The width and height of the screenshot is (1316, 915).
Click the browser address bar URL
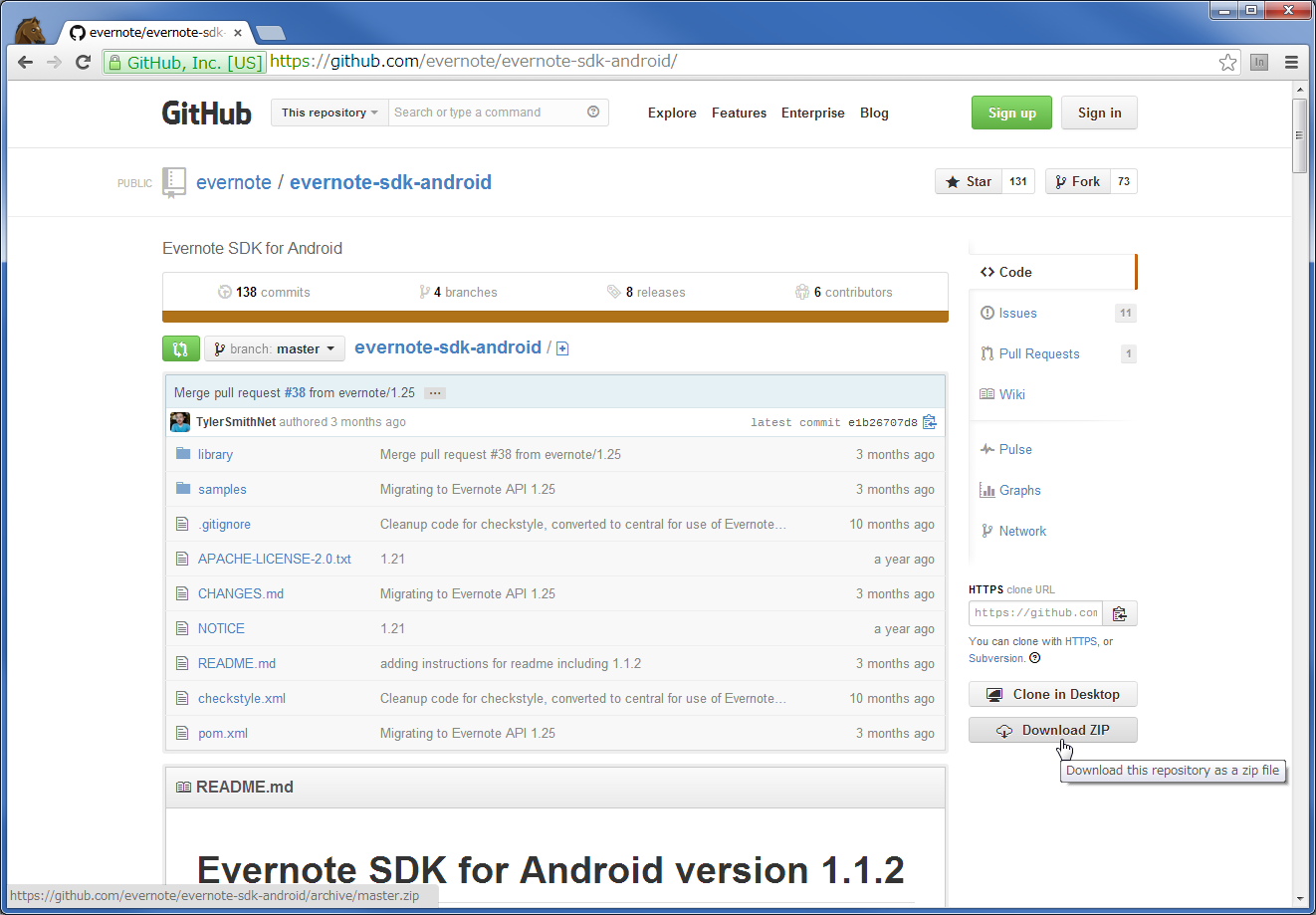474,62
